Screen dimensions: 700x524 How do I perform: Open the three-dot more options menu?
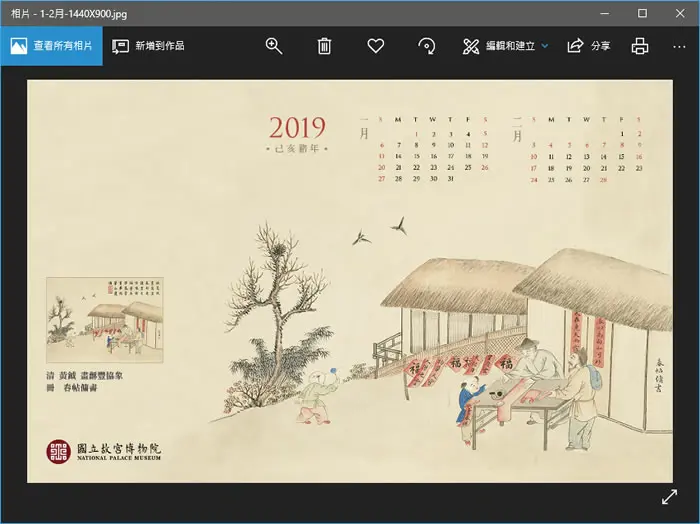pyautogui.click(x=679, y=46)
